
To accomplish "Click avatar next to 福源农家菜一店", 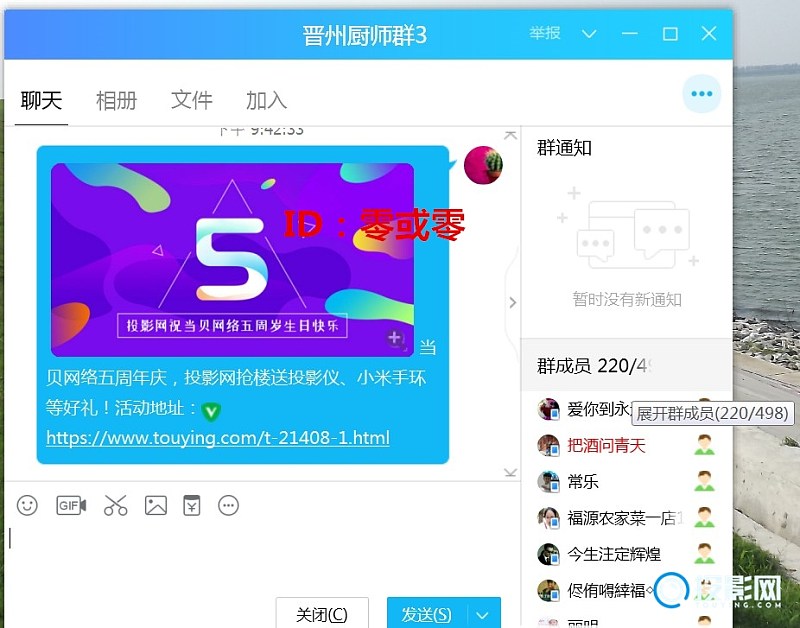I will (x=548, y=518).
